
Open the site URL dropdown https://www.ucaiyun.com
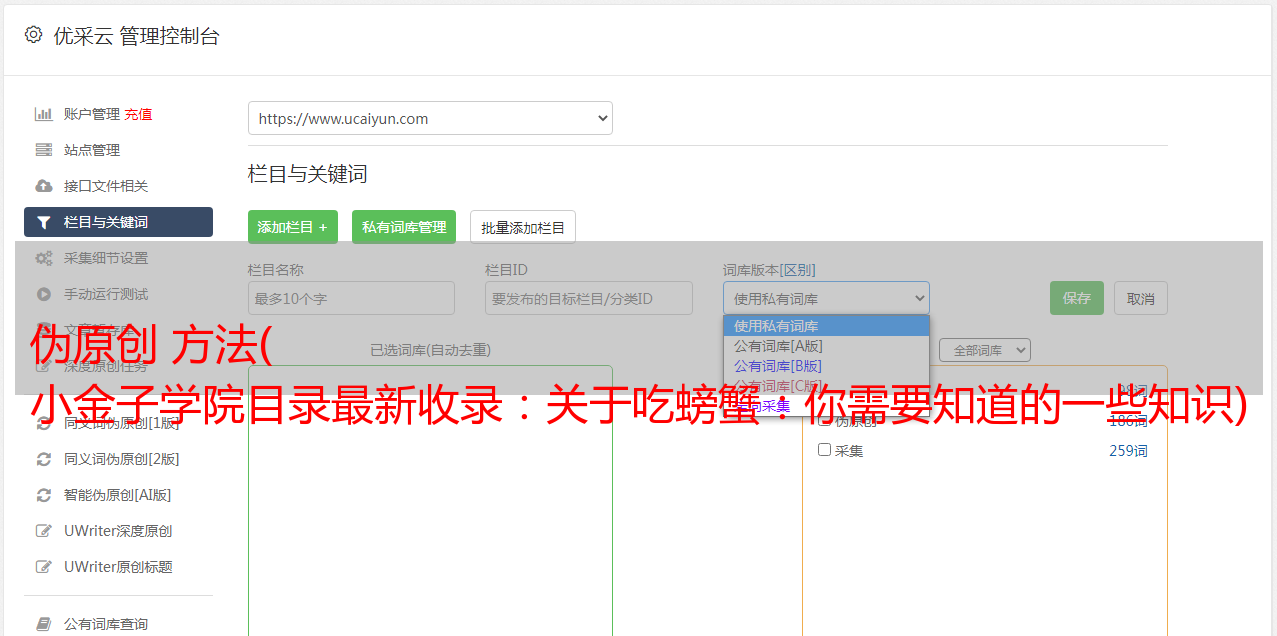tap(430, 118)
